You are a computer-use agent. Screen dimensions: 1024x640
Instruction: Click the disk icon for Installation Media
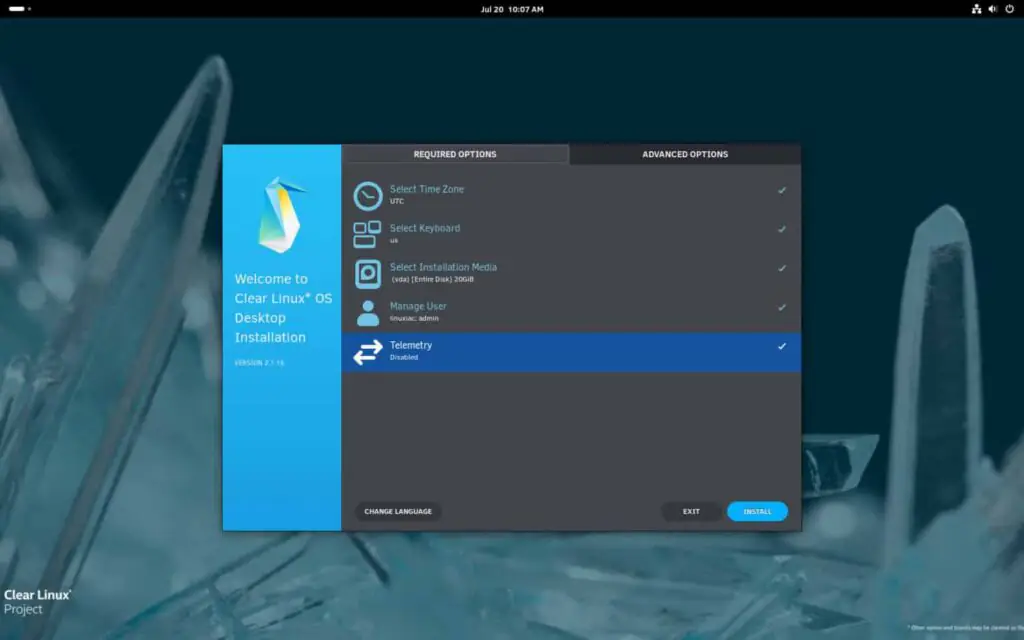pyautogui.click(x=367, y=273)
